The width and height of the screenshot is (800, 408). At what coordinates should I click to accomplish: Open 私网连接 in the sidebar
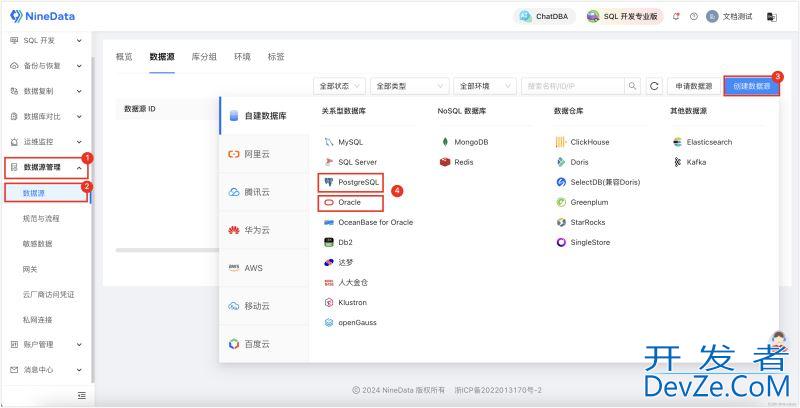point(37,320)
